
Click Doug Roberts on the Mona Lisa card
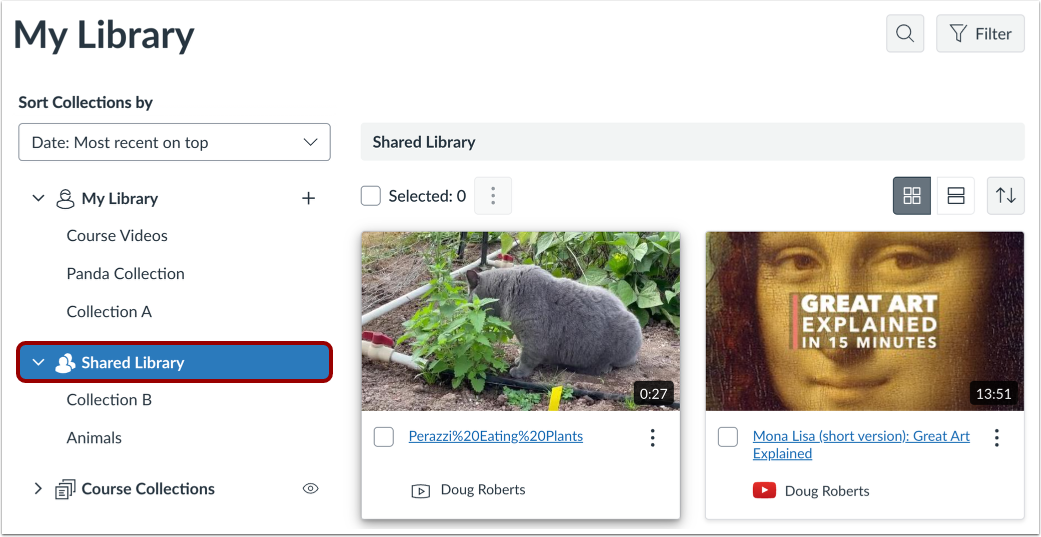tap(827, 491)
